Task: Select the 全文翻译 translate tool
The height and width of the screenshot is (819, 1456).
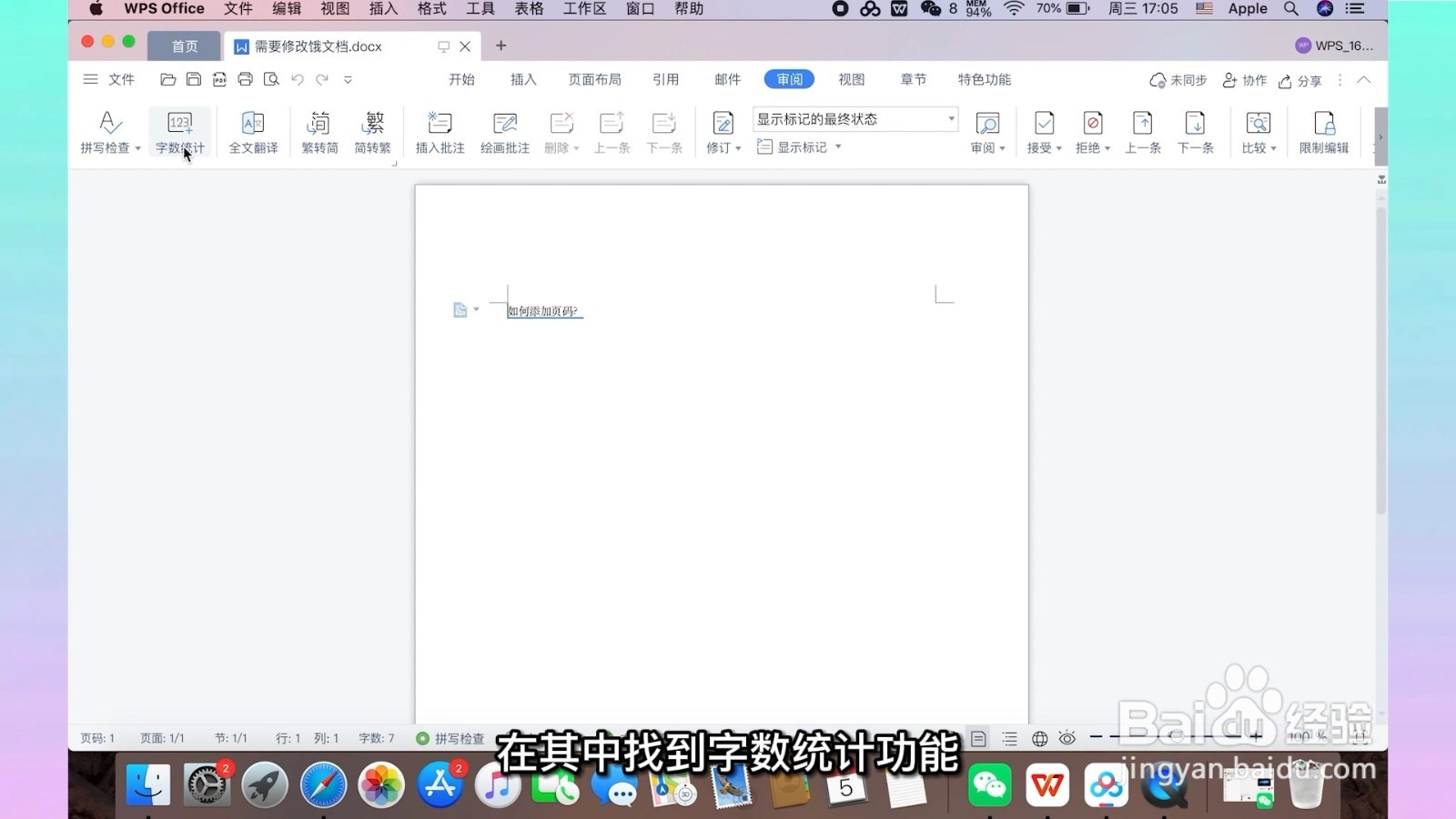Action: 253,131
